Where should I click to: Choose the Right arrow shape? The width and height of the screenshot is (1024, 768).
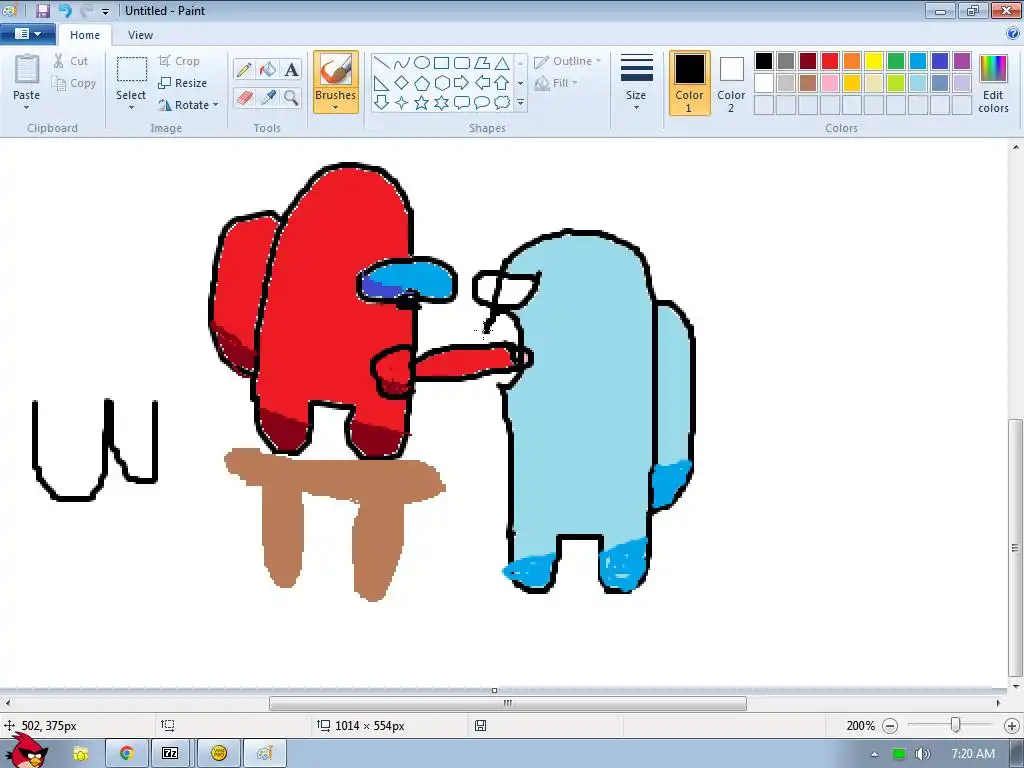(462, 83)
